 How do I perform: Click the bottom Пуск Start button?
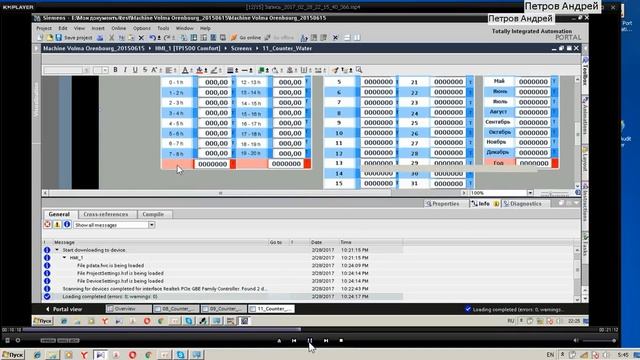[x=13, y=355]
